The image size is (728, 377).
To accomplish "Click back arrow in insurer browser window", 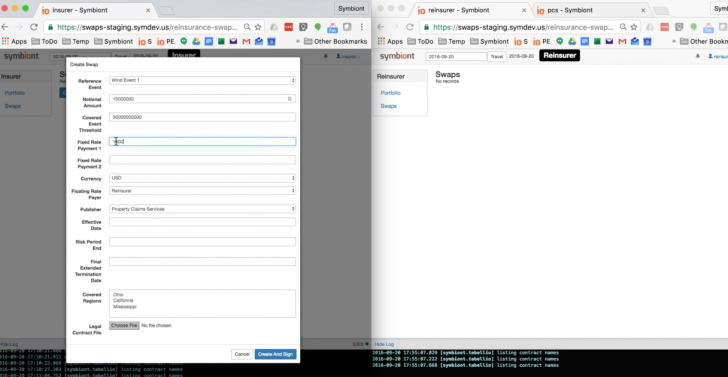I will click(x=5, y=27).
